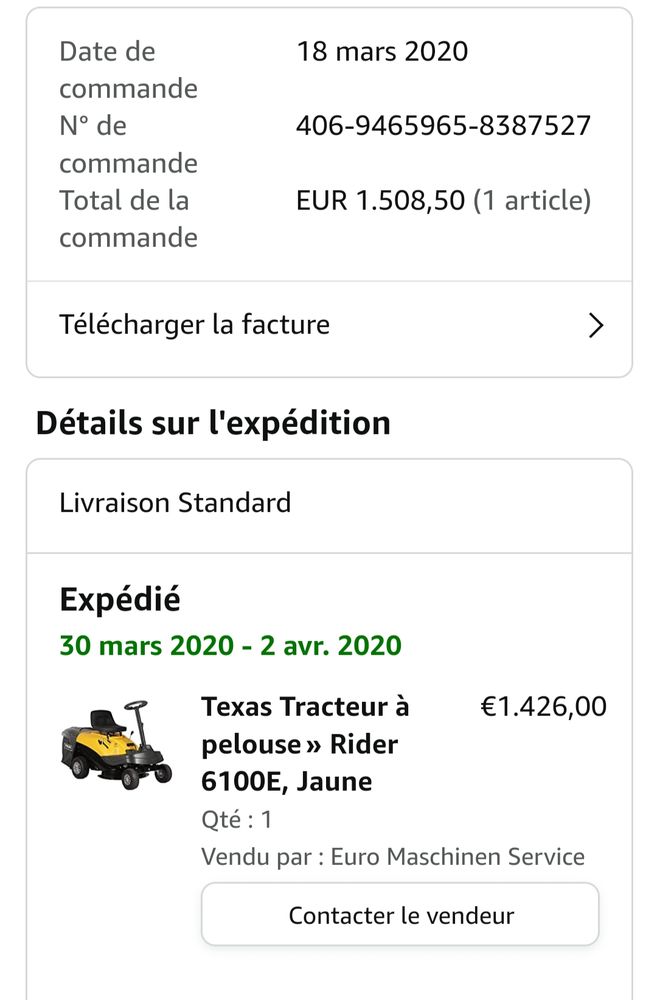Click the Vendu par seller label

click(x=253, y=856)
